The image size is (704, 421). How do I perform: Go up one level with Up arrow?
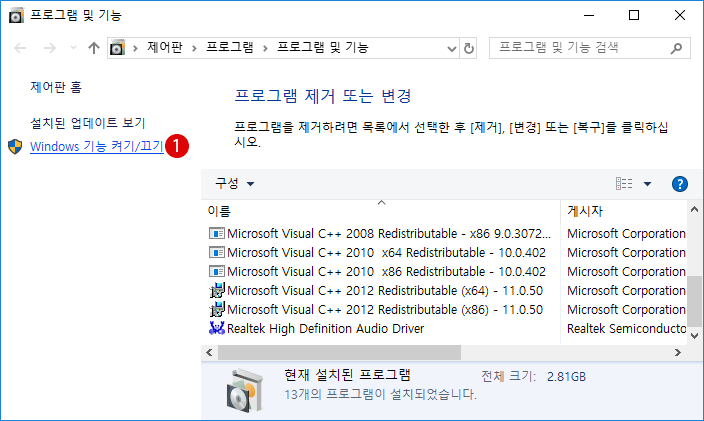[94, 48]
